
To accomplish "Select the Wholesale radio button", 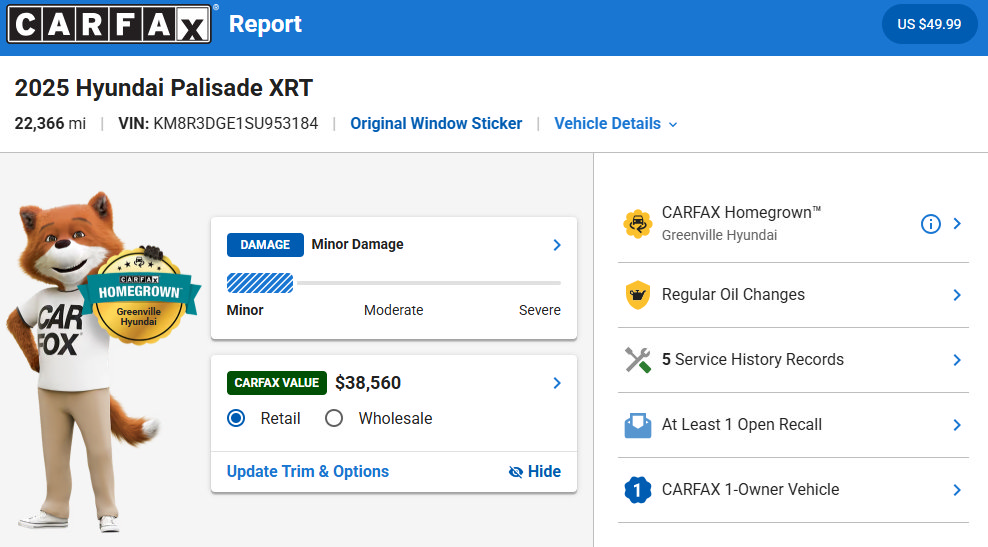I will (x=334, y=418).
